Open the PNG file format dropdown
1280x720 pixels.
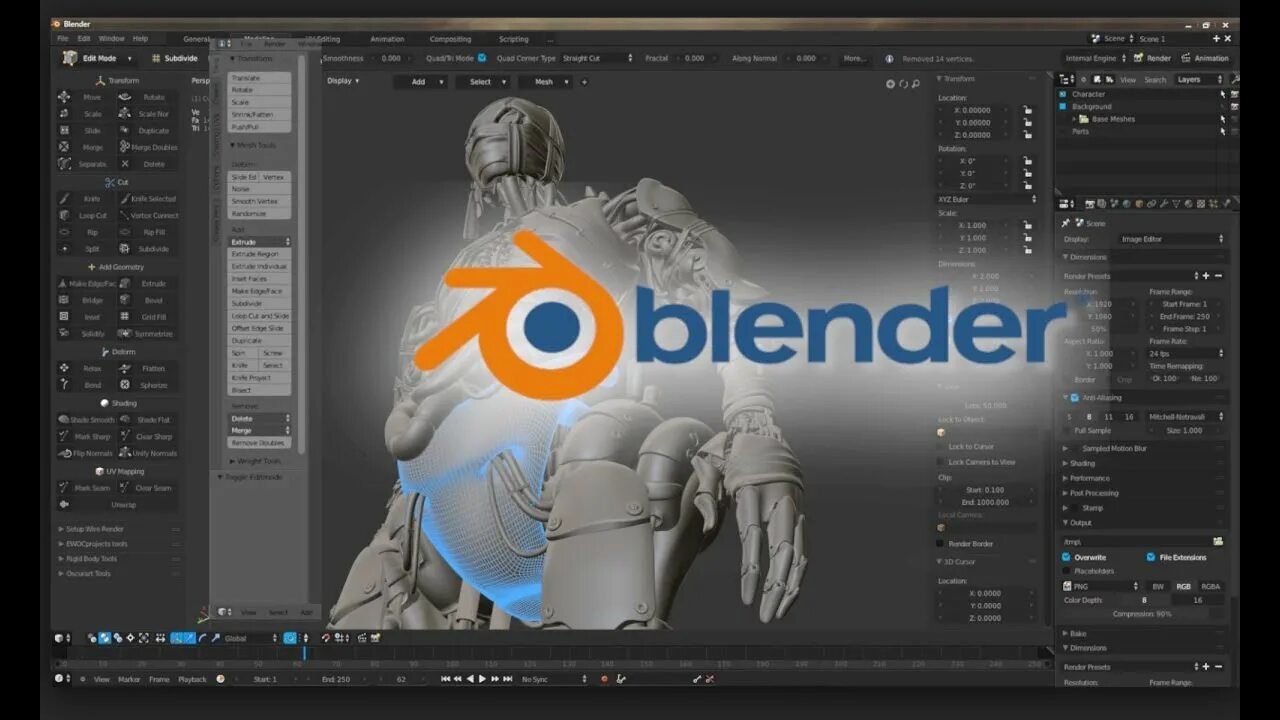coord(1101,586)
